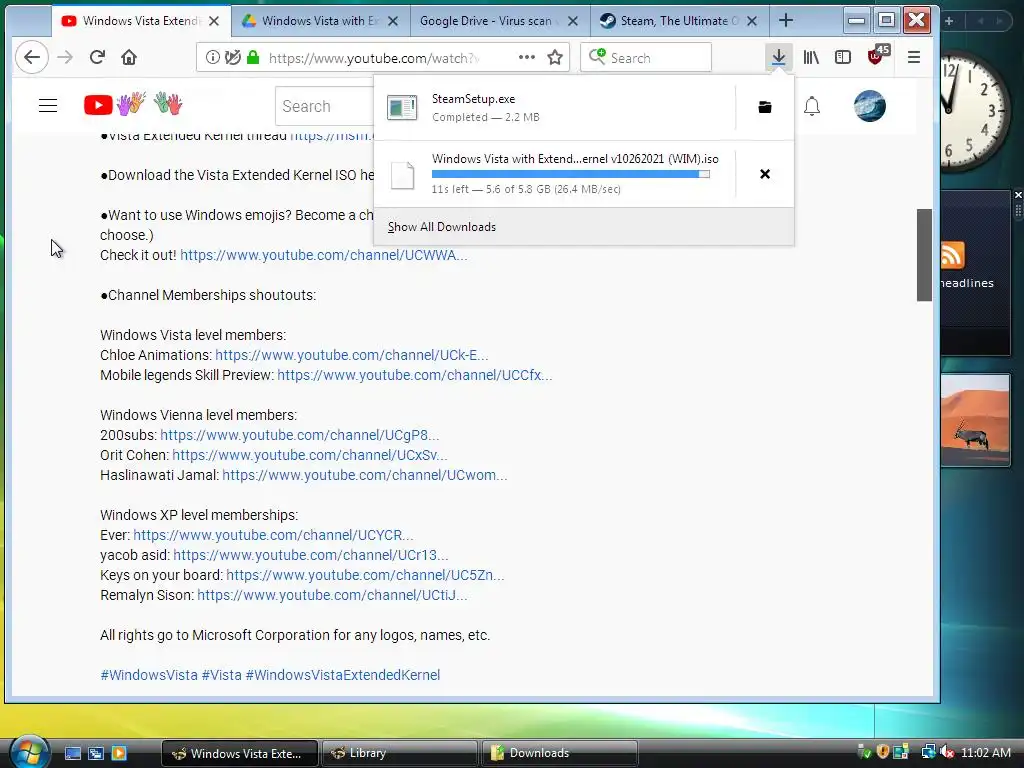Click the green padlock connection icon
Viewport: 1024px width, 768px height.
(253, 57)
